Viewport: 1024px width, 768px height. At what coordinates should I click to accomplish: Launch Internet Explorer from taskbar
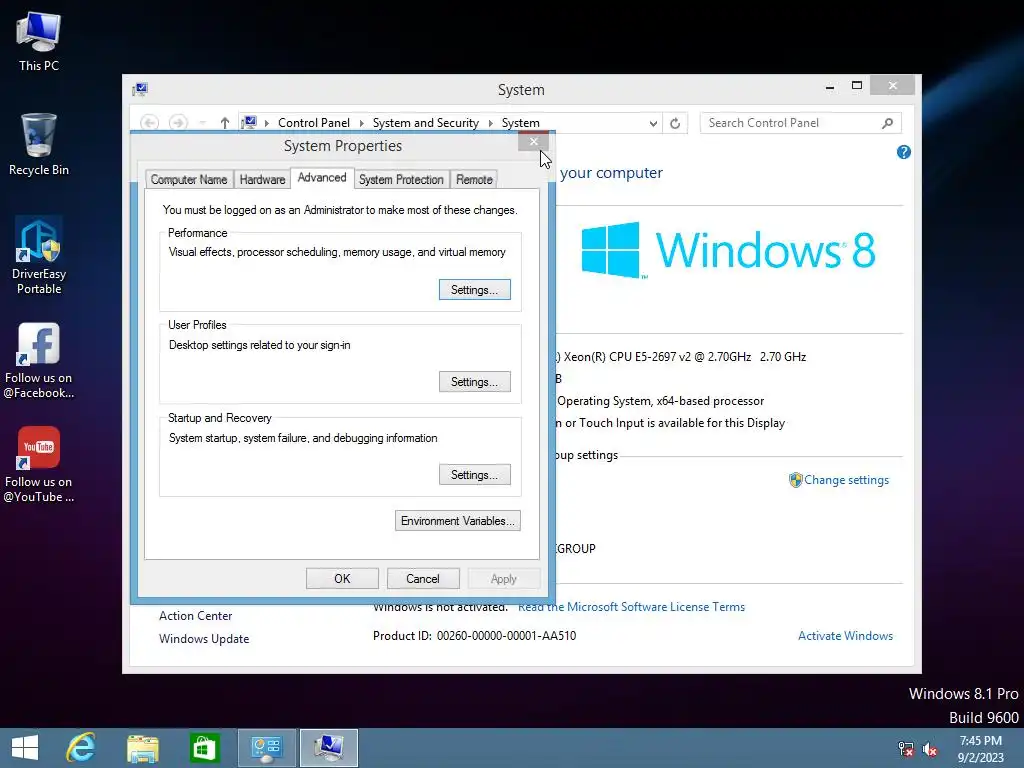coord(81,748)
